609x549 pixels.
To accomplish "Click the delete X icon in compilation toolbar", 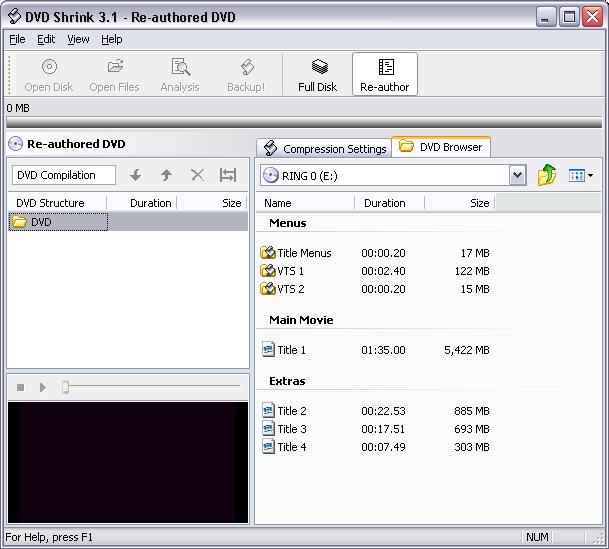I will [x=197, y=175].
